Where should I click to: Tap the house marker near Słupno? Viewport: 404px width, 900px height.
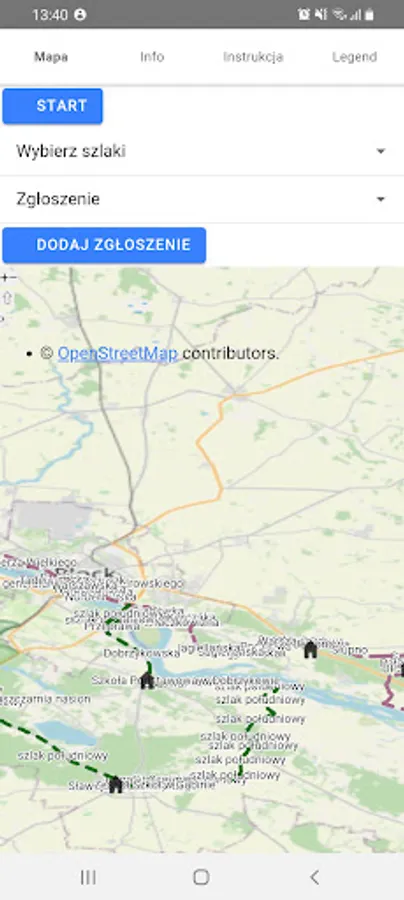tap(310, 650)
